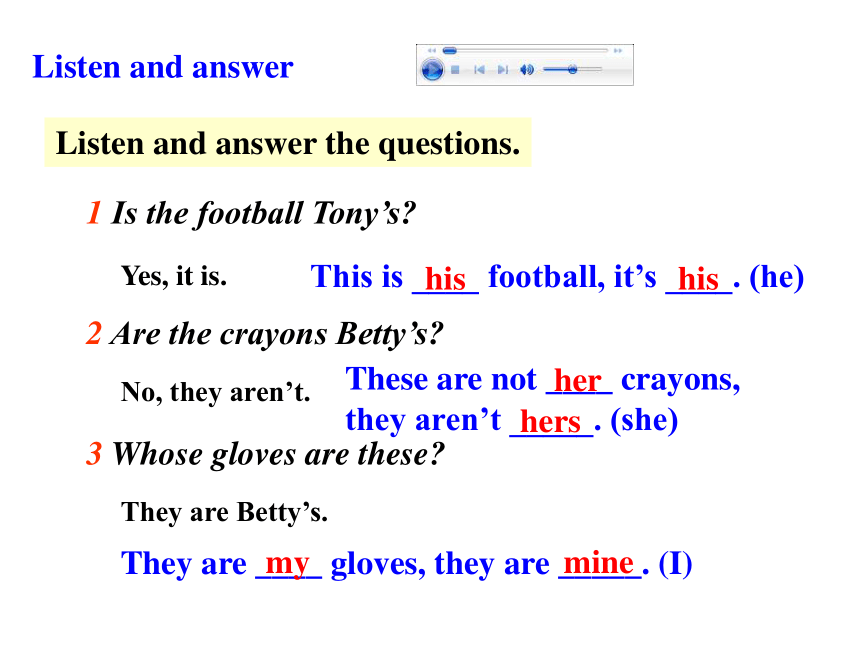Click the answer 'No, they aren't.'
This screenshot has height=645, width=860.
(216, 393)
